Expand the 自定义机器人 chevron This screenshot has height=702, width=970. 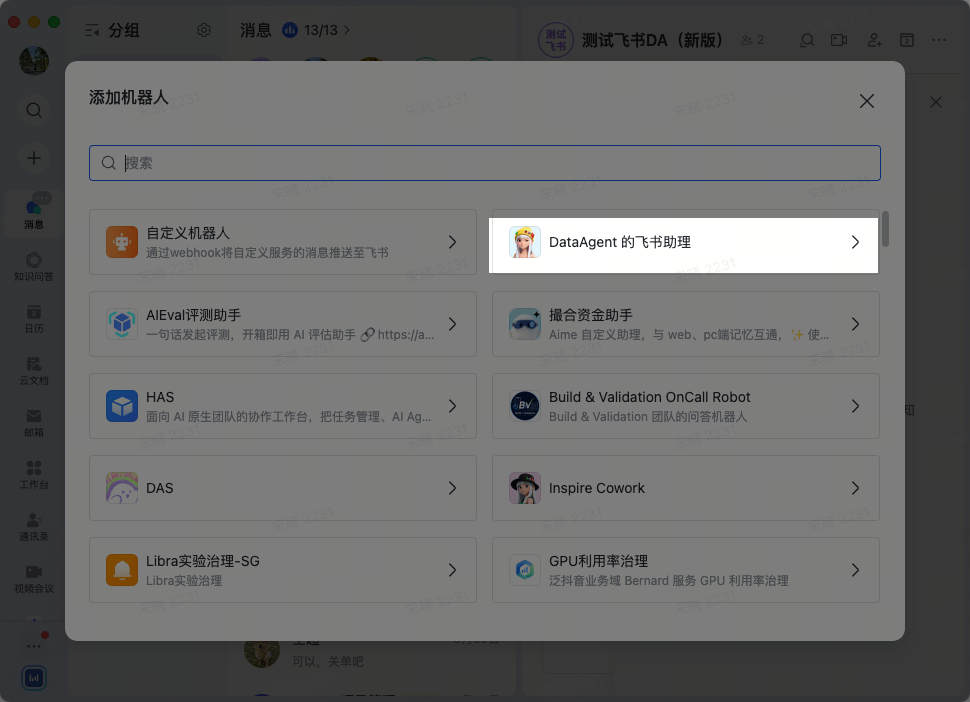(x=452, y=242)
